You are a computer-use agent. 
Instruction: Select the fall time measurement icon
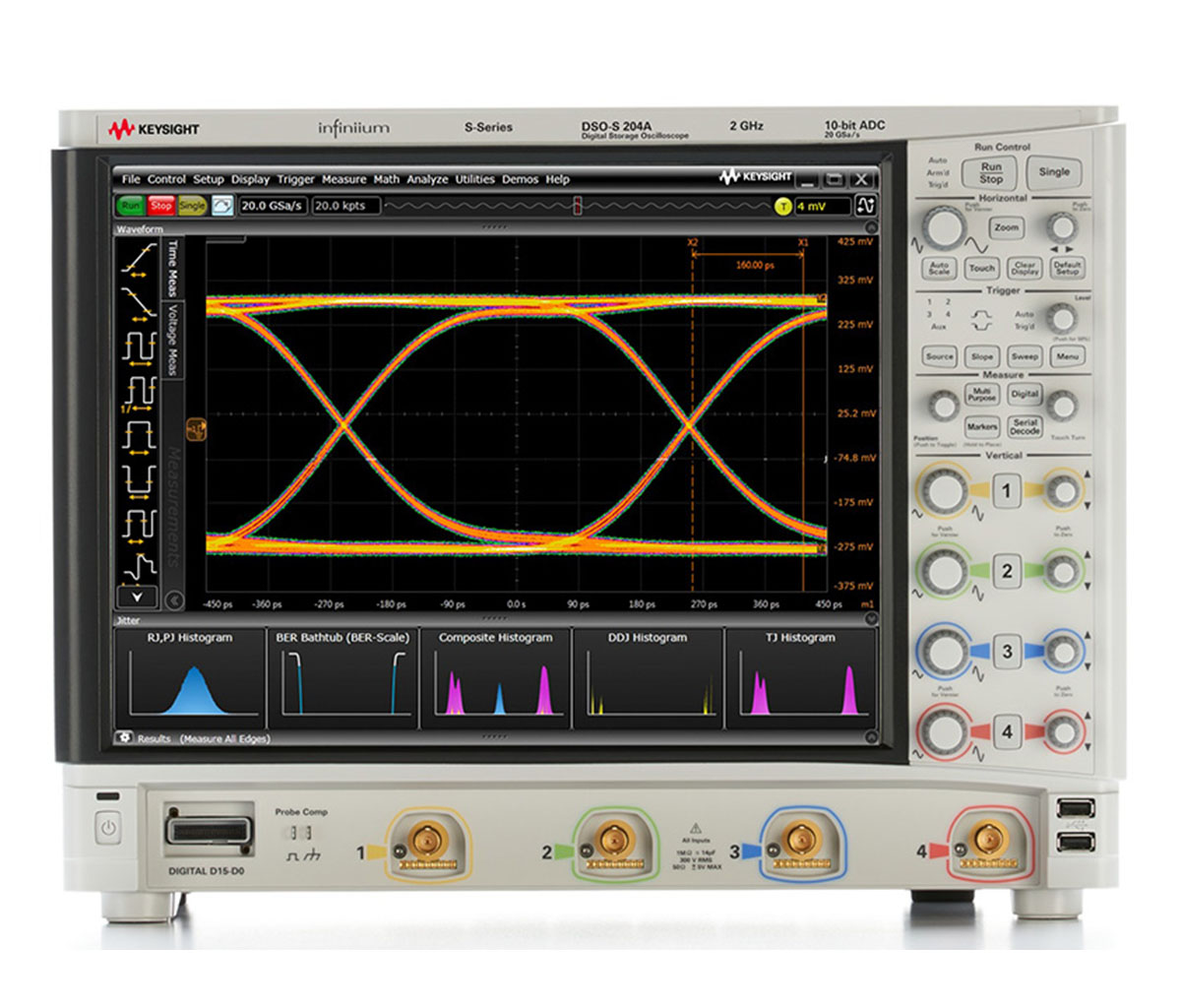(137, 303)
